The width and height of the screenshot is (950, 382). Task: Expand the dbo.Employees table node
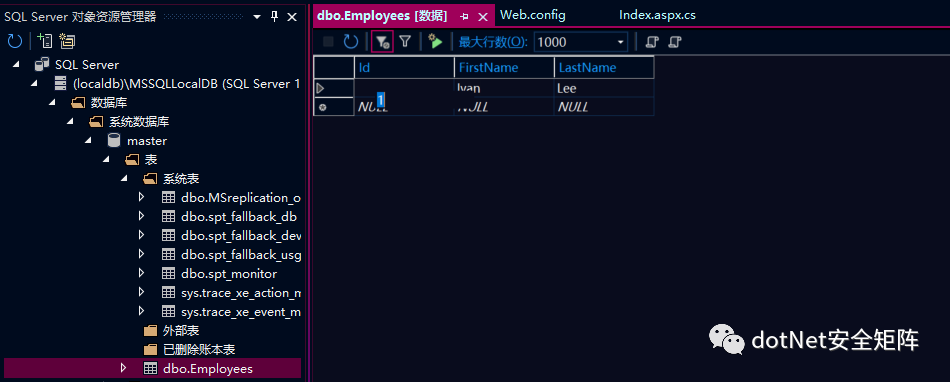pos(124,368)
